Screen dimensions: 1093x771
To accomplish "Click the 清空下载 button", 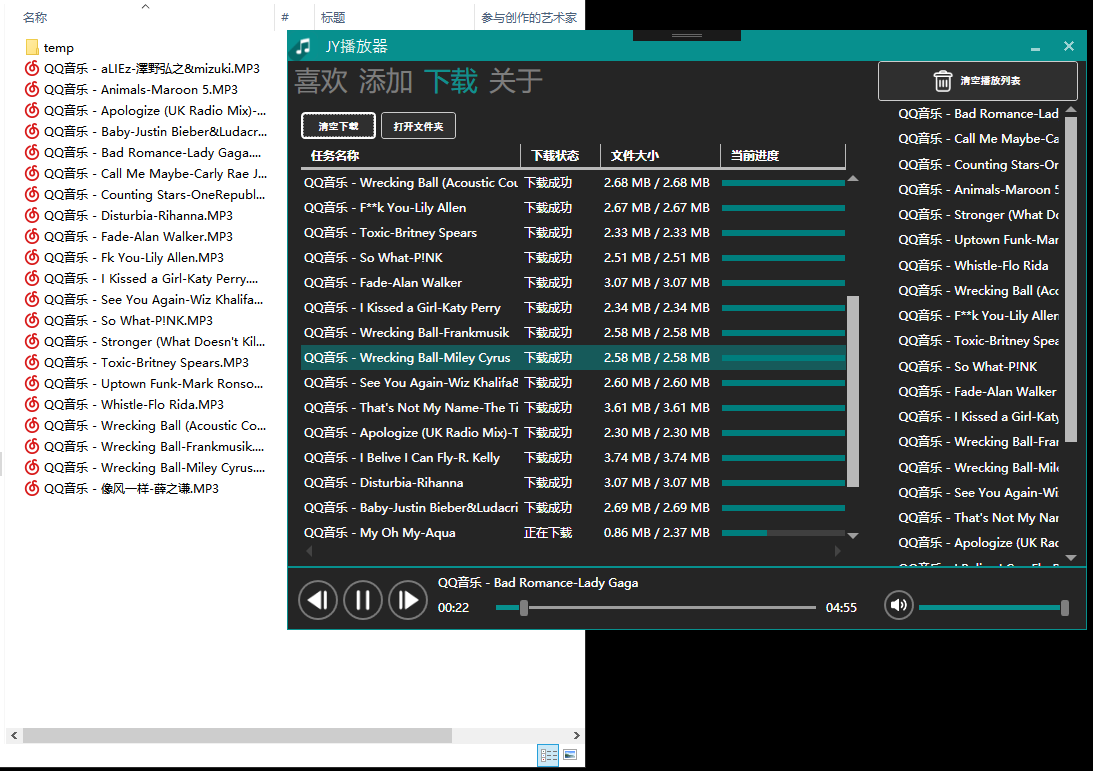I will click(x=338, y=125).
